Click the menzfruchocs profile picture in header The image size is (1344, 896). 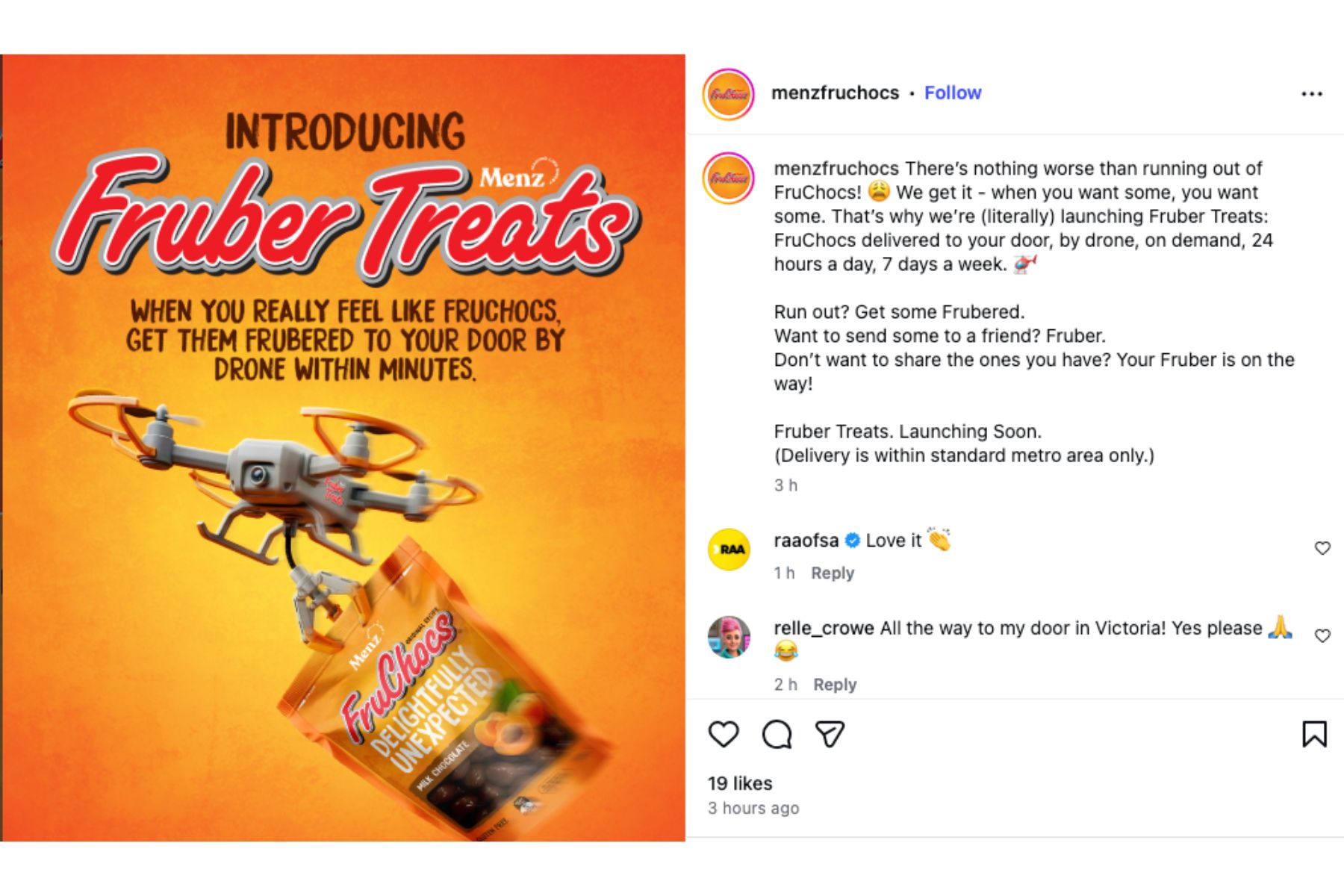pyautogui.click(x=728, y=94)
